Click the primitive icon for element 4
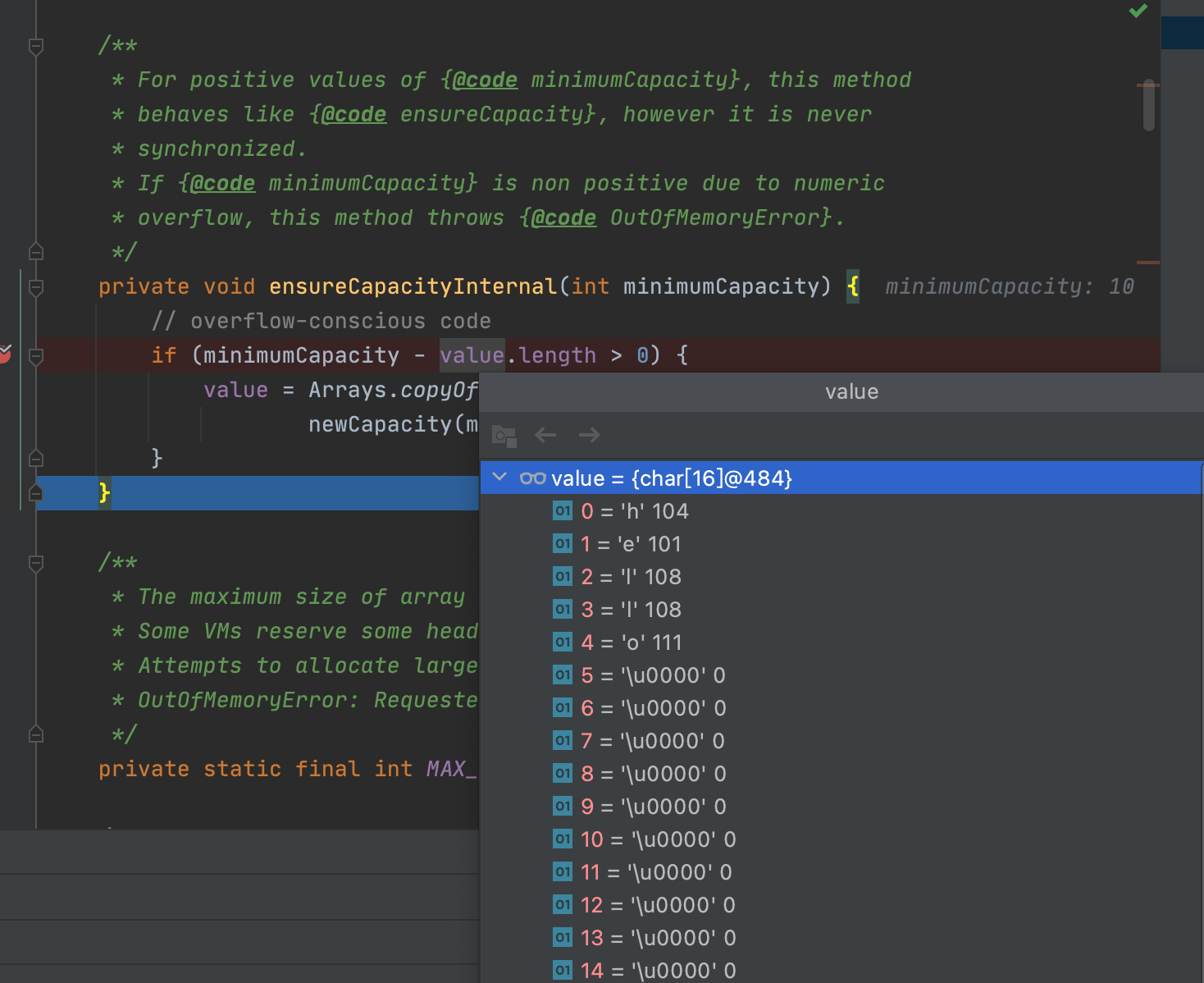Viewport: 1204px width, 983px height. coord(563,642)
